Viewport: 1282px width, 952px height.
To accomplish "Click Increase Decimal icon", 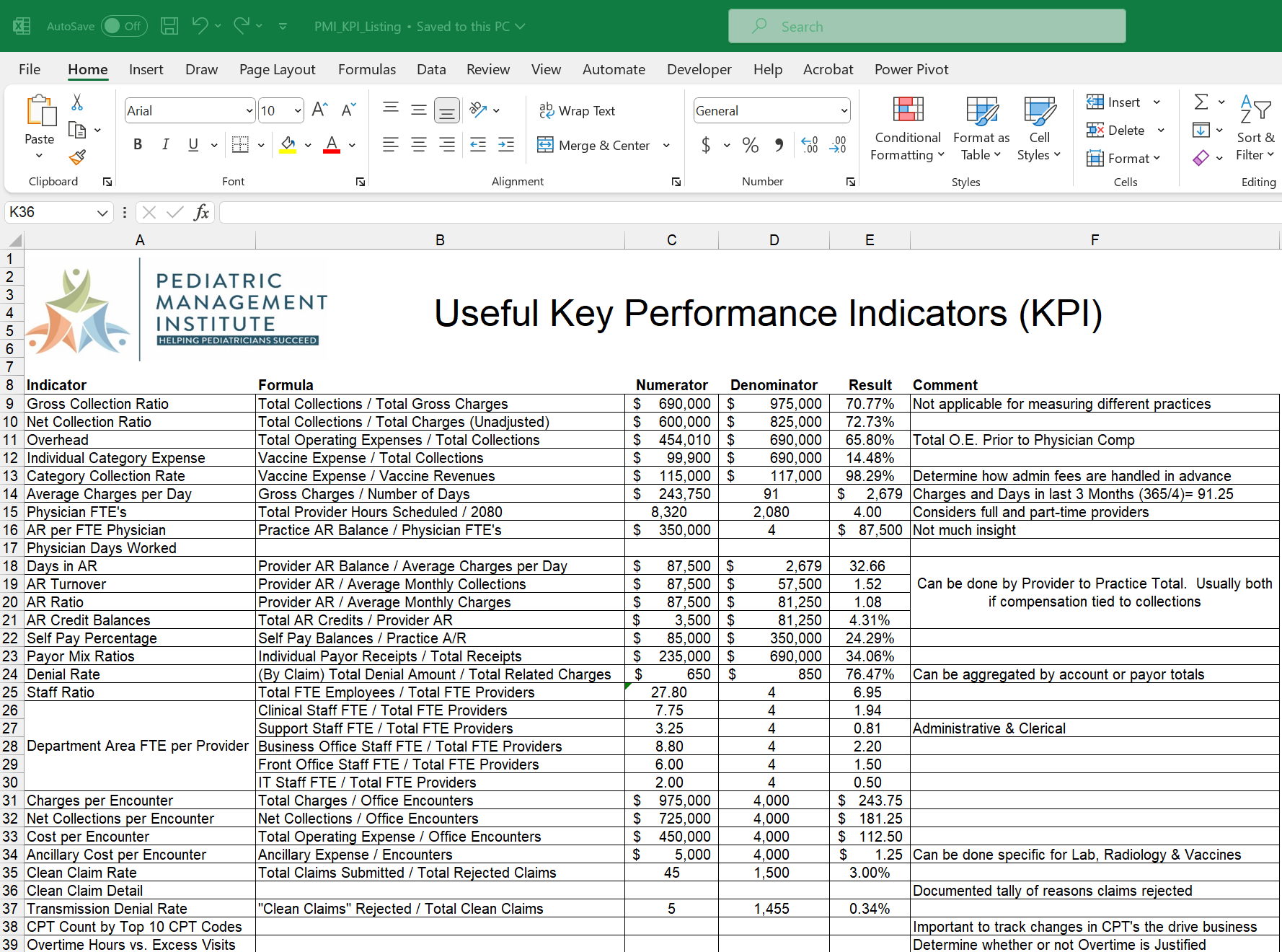I will tap(809, 145).
